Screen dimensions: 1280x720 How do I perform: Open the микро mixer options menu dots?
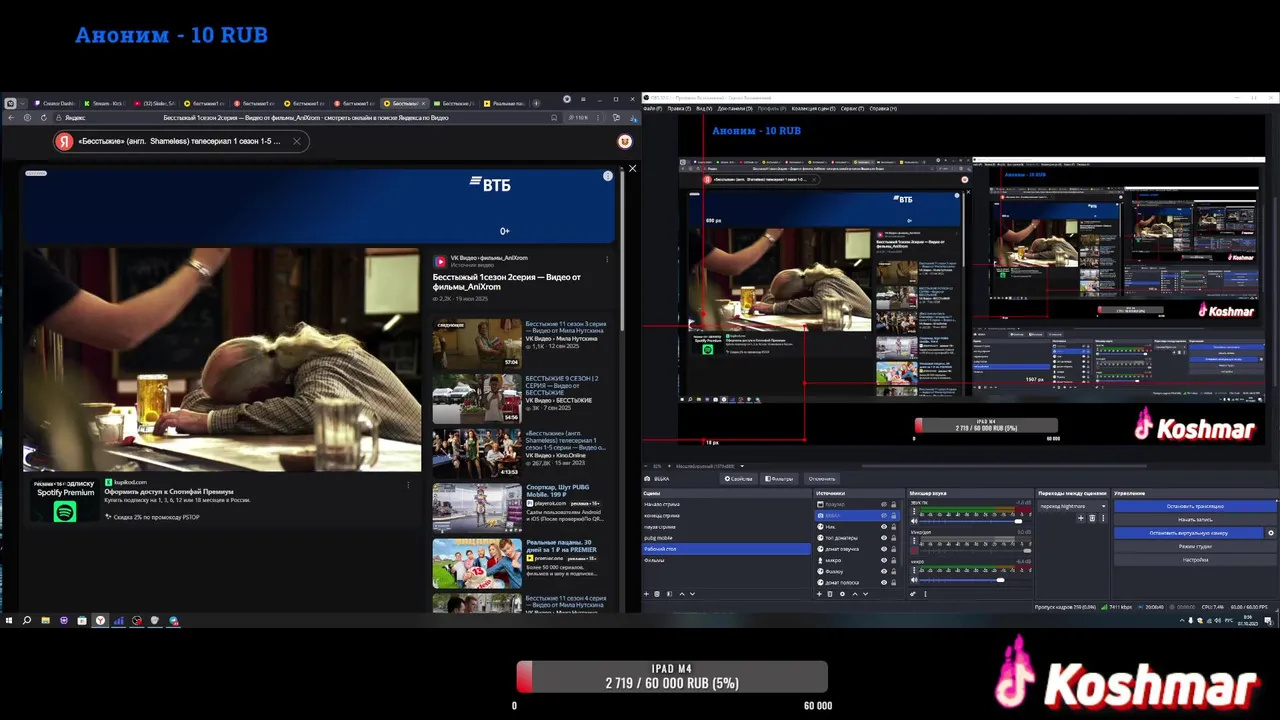(x=914, y=570)
